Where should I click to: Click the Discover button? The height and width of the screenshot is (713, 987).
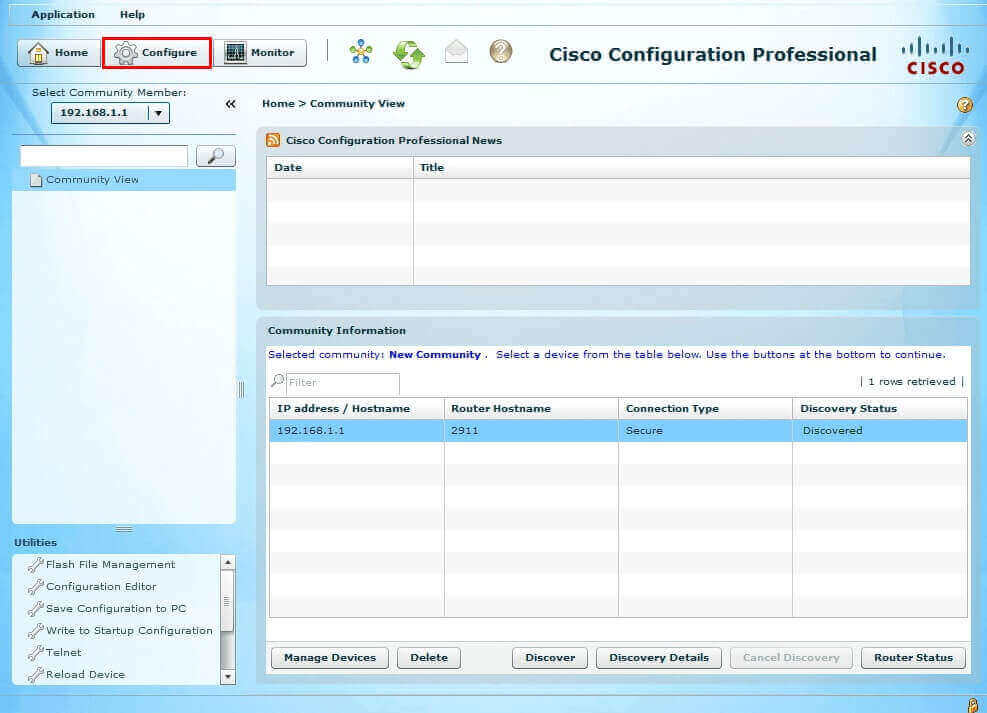[x=550, y=658]
